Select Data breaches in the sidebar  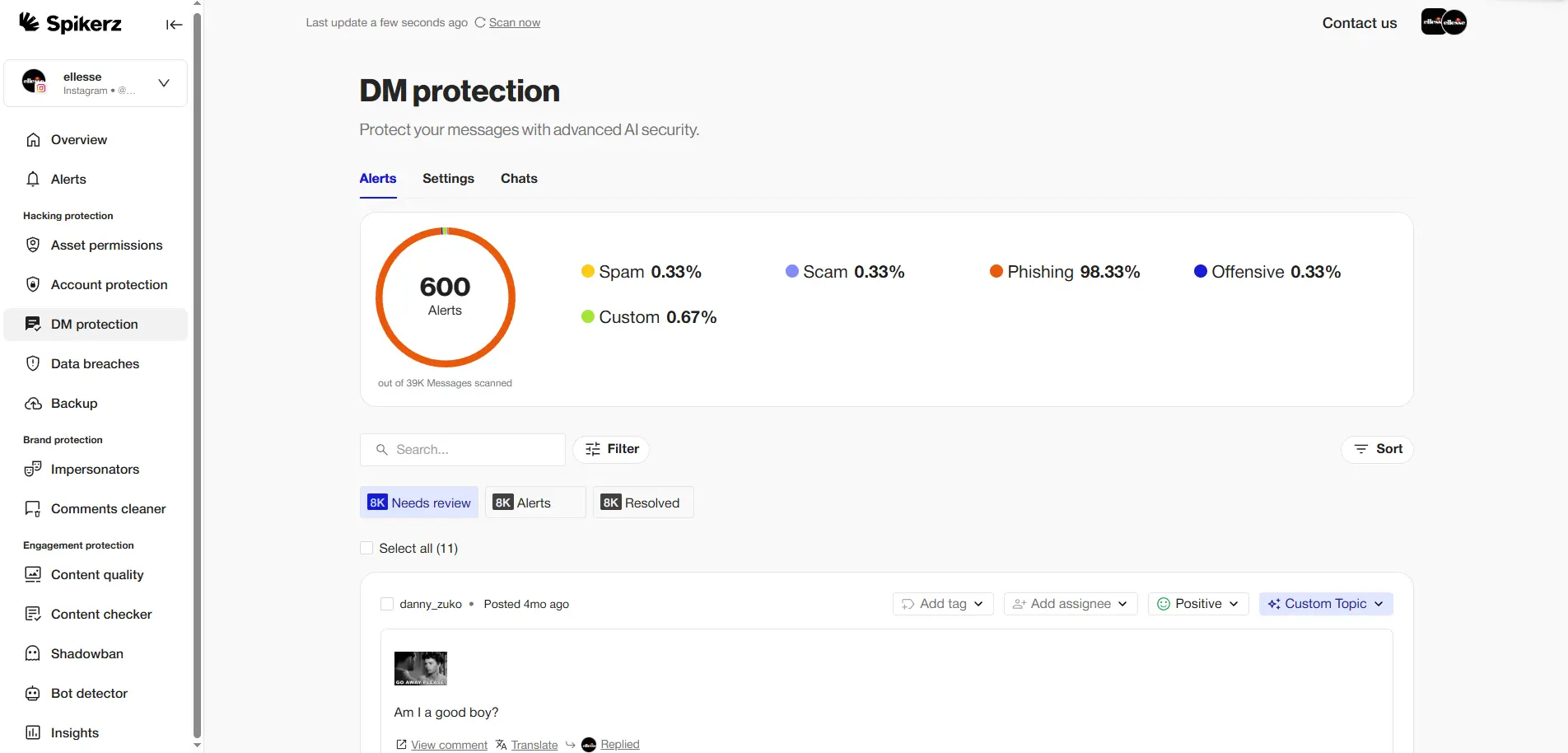(94, 363)
